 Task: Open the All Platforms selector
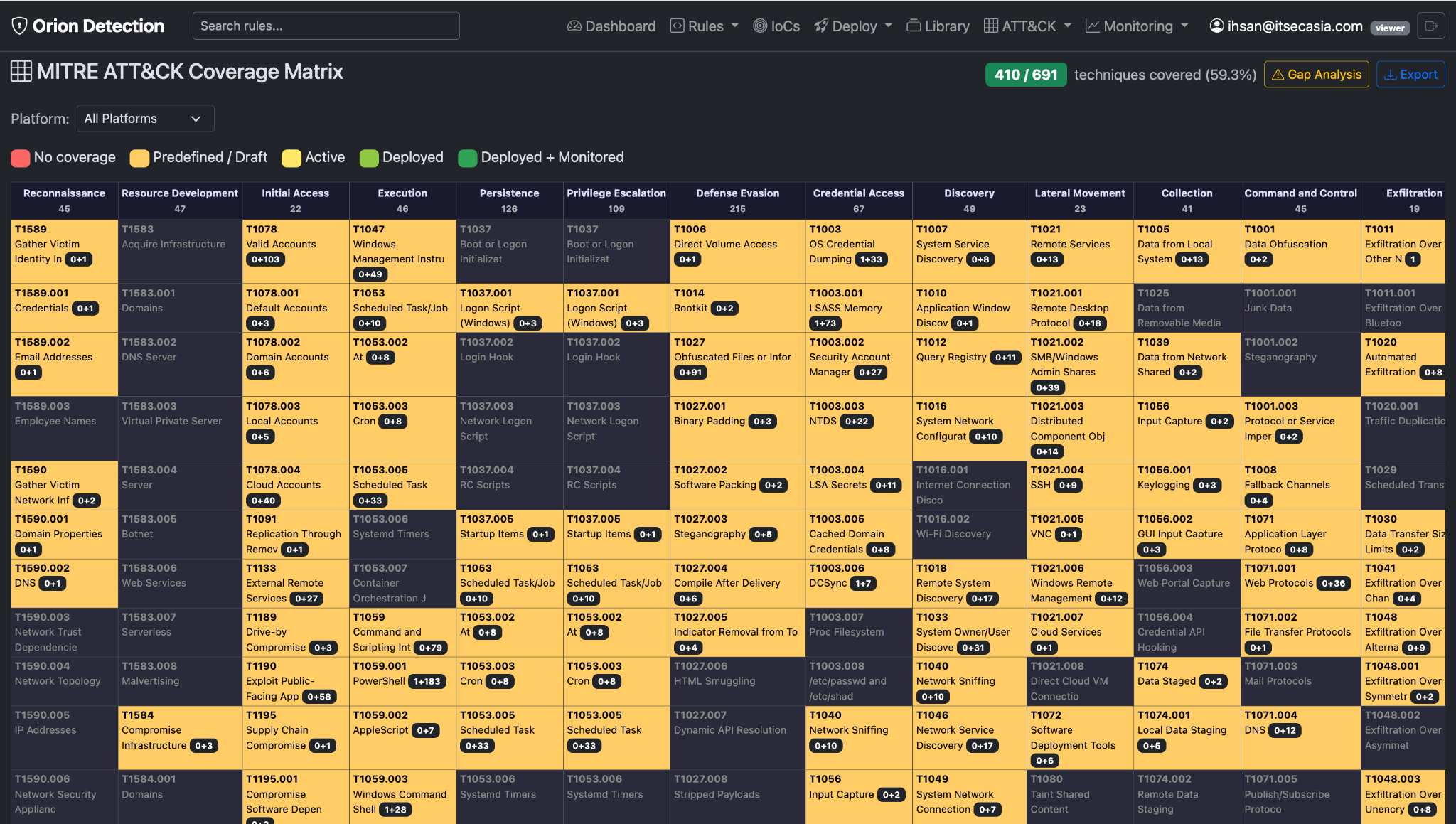[145, 119]
